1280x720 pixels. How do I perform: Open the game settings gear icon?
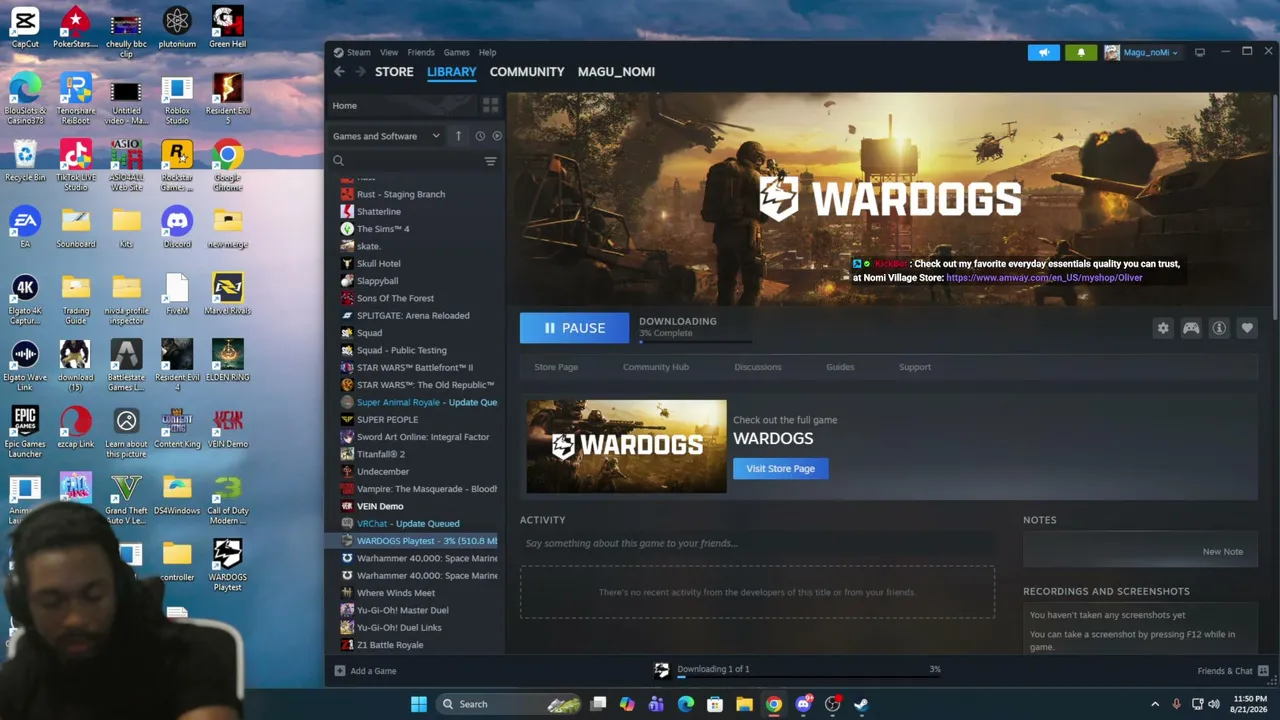(1163, 328)
